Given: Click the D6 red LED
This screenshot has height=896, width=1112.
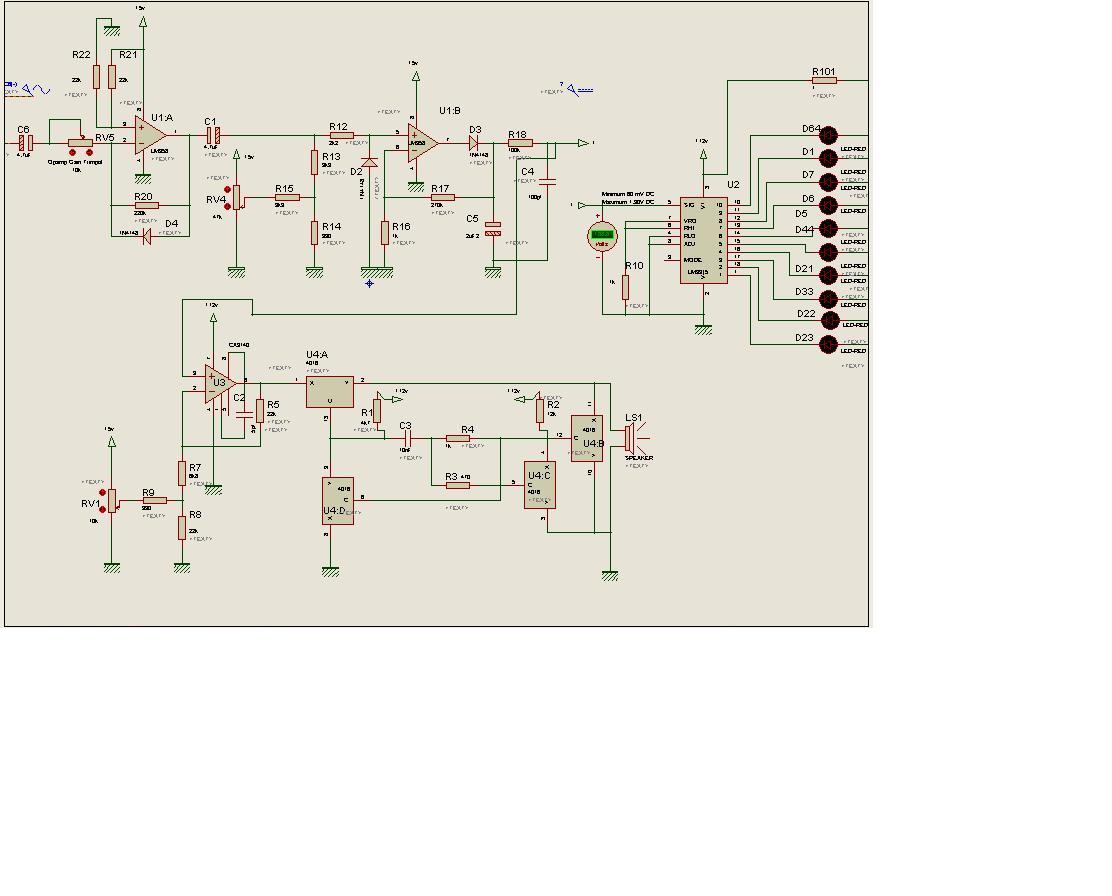Looking at the screenshot, I should 828,205.
